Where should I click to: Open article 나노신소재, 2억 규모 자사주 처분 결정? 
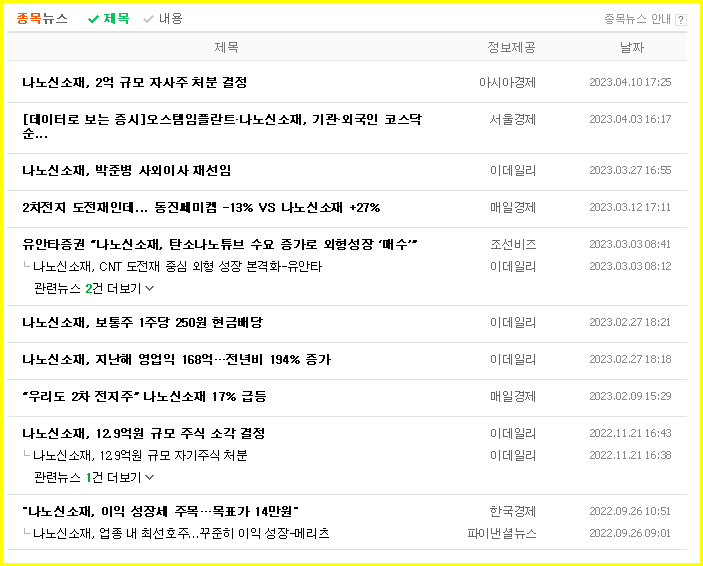[x=135, y=83]
